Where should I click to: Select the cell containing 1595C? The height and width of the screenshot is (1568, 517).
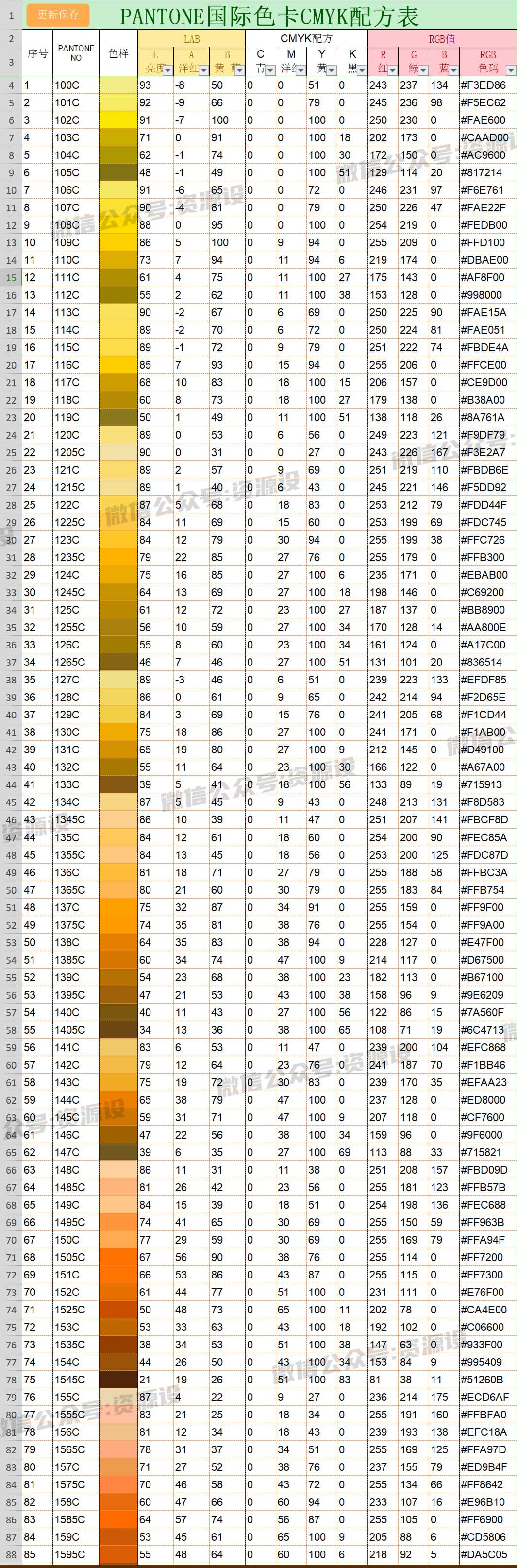click(76, 1554)
